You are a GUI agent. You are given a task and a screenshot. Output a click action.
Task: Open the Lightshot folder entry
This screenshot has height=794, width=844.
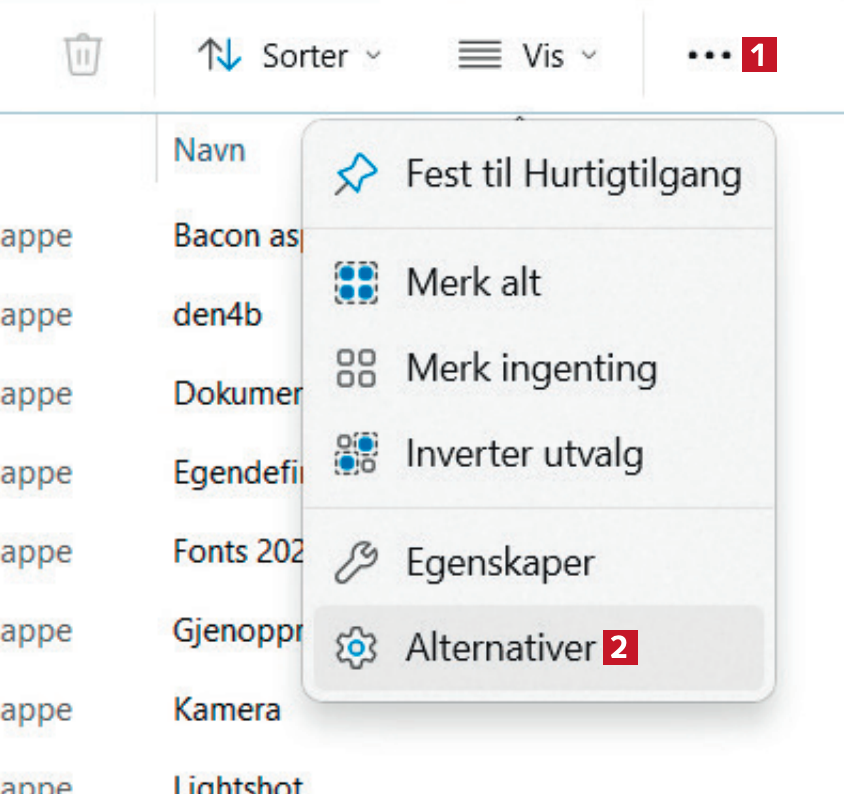[x=238, y=784]
